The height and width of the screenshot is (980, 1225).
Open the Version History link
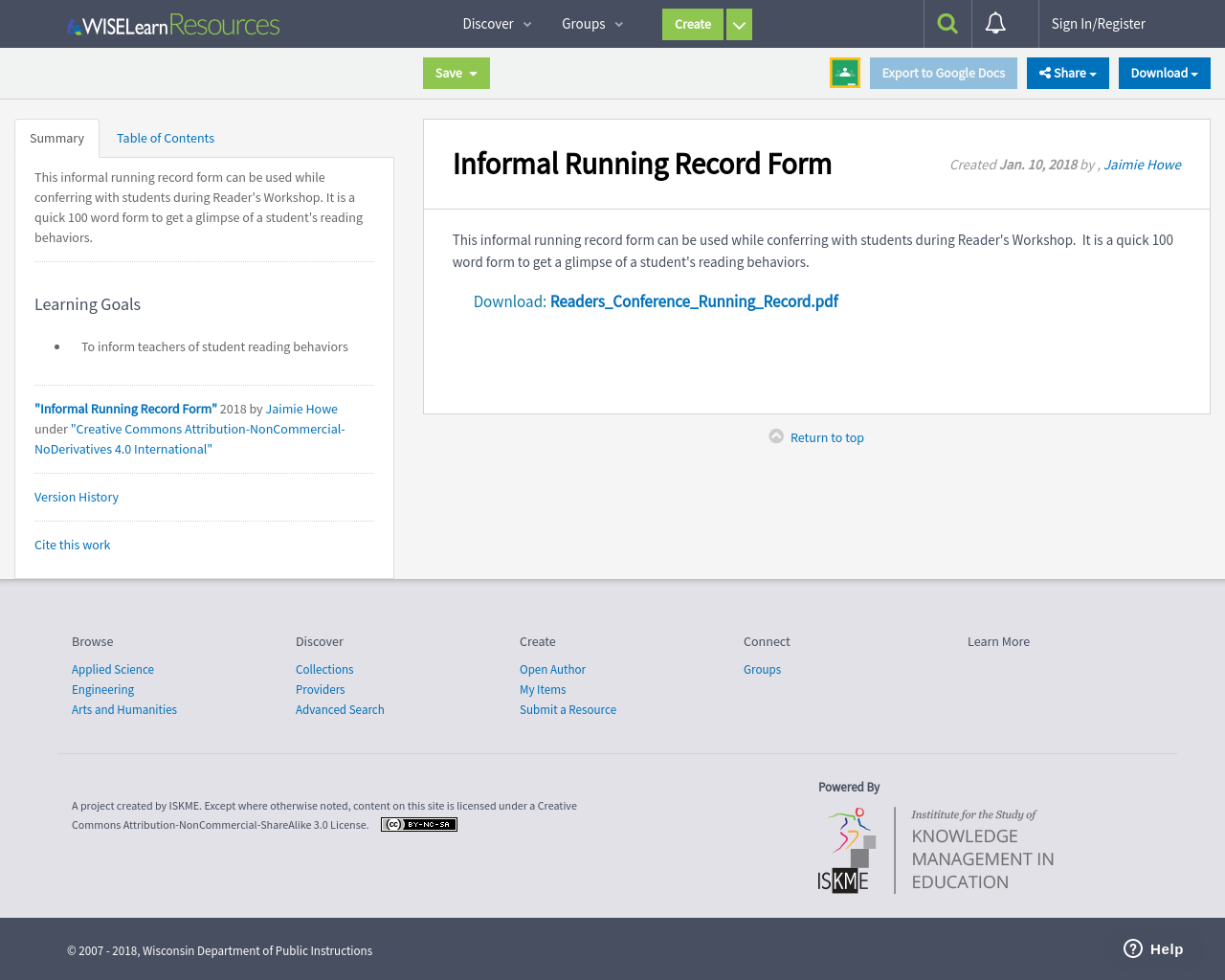tap(77, 497)
